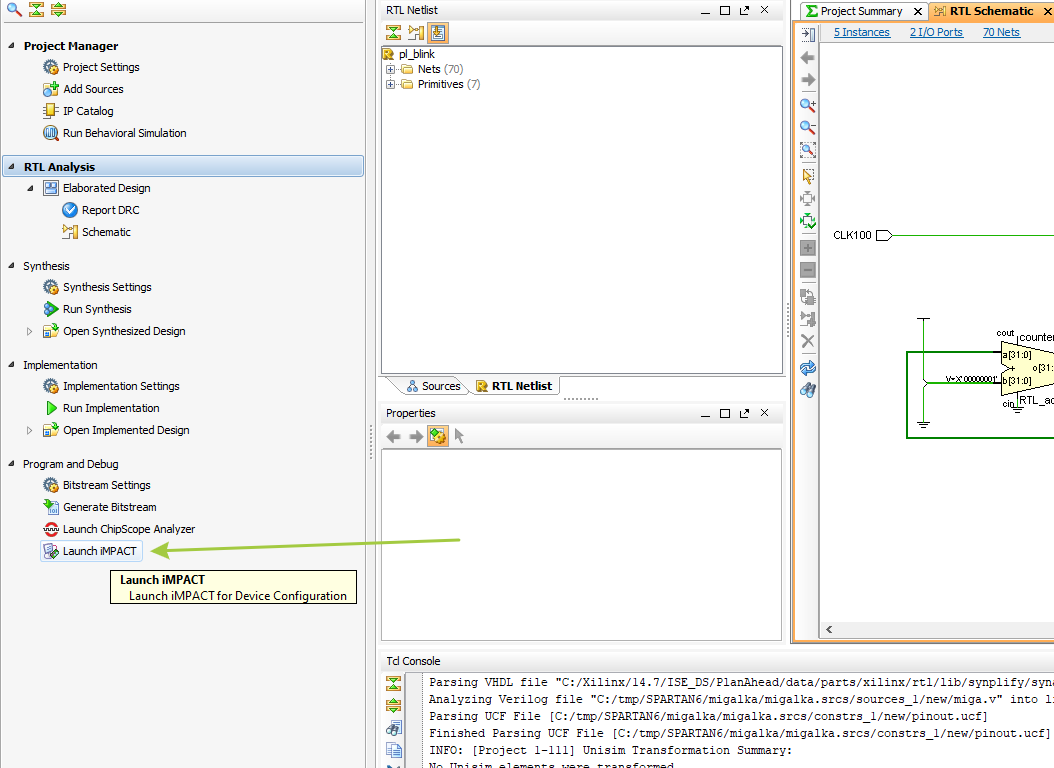Click the binoculars Find icon in schematic toolbar
This screenshot has width=1054, height=768.
(x=808, y=390)
